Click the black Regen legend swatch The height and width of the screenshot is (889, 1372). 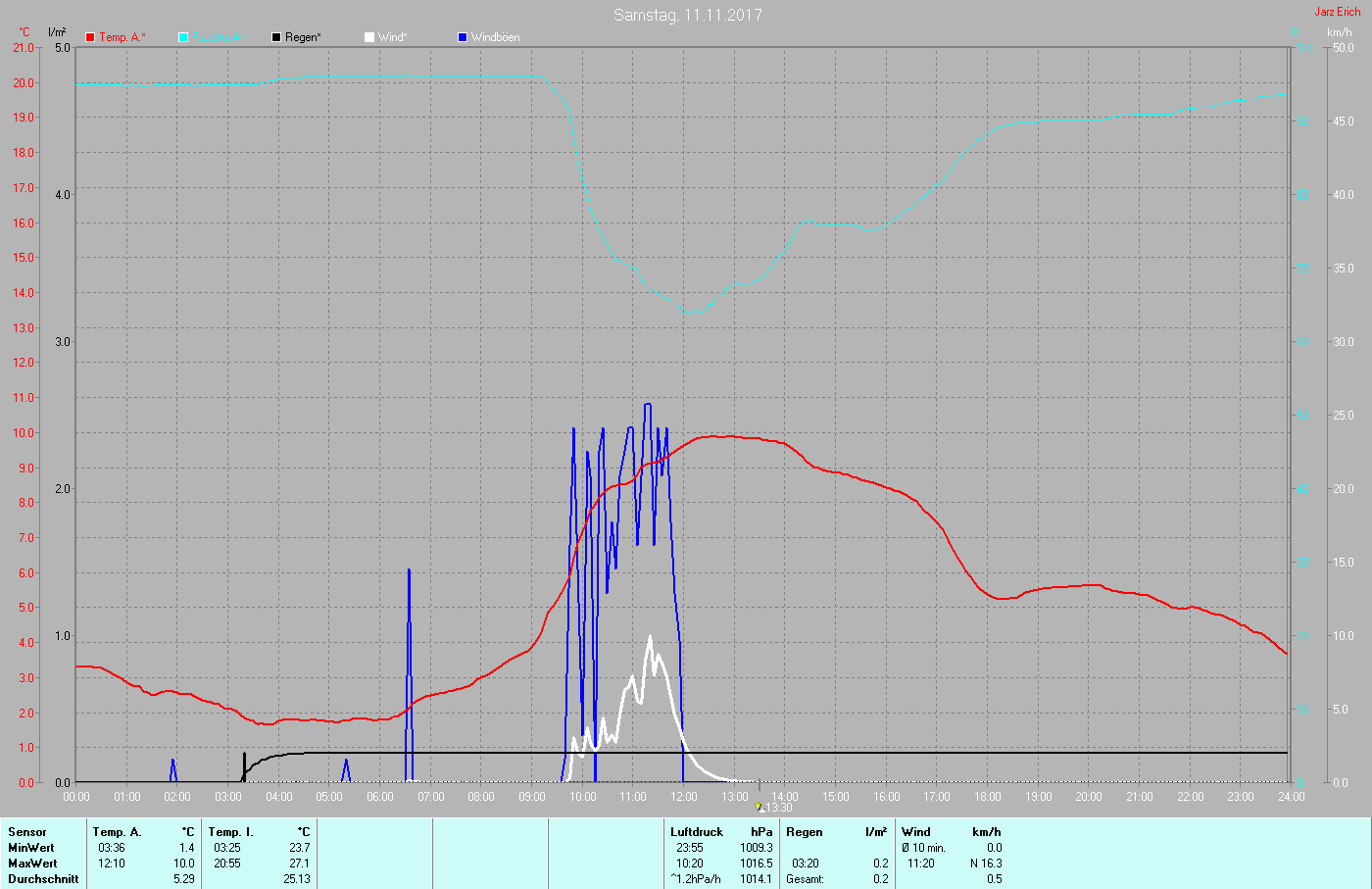point(276,37)
